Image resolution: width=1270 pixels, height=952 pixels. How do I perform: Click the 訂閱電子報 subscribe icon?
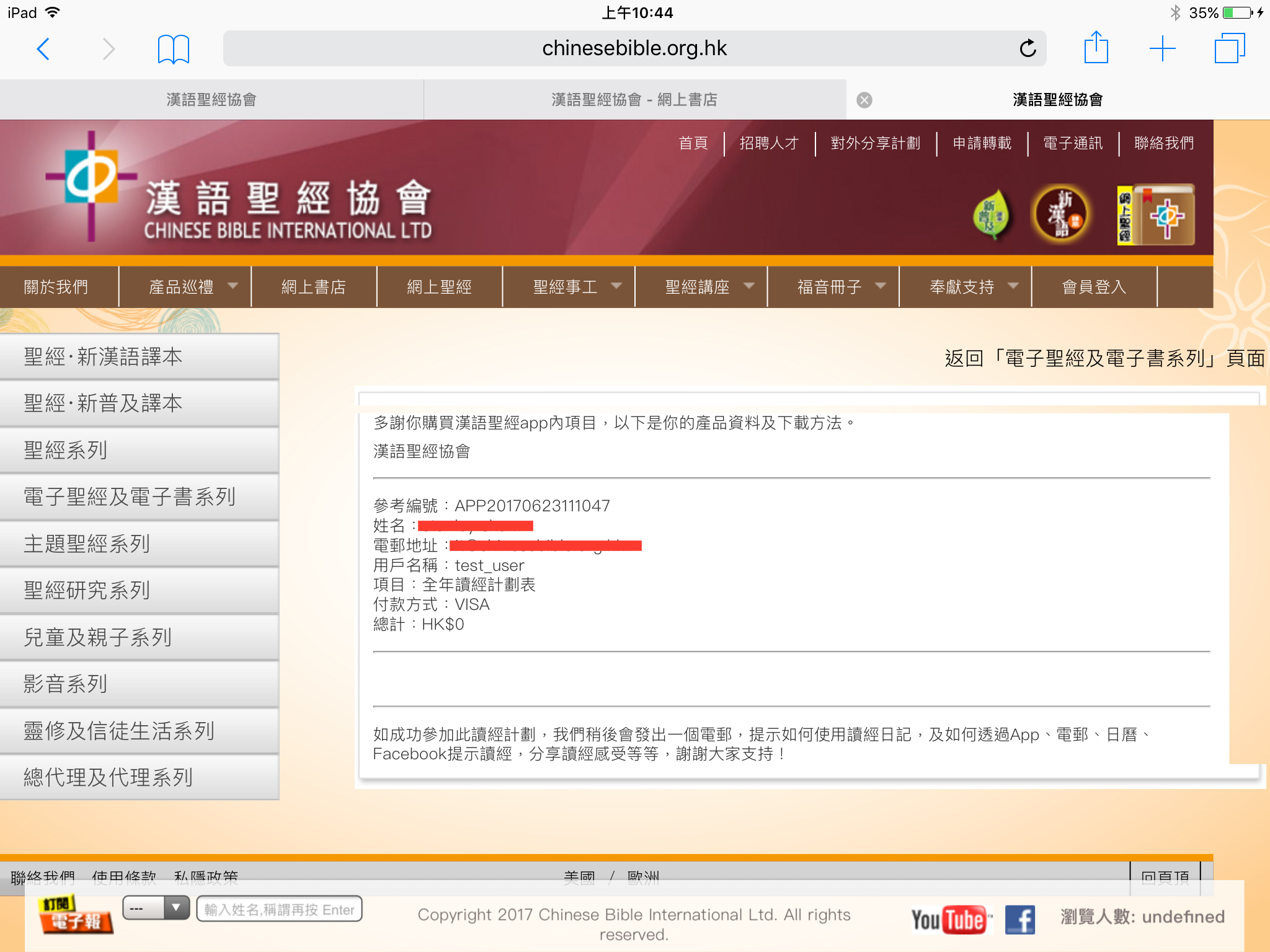[x=76, y=914]
